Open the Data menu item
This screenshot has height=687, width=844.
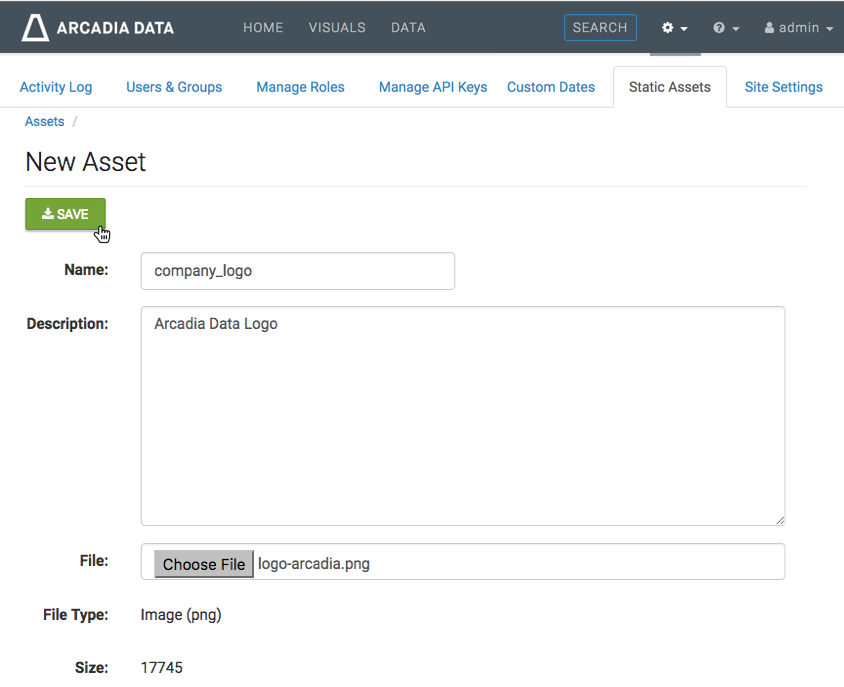[x=408, y=28]
